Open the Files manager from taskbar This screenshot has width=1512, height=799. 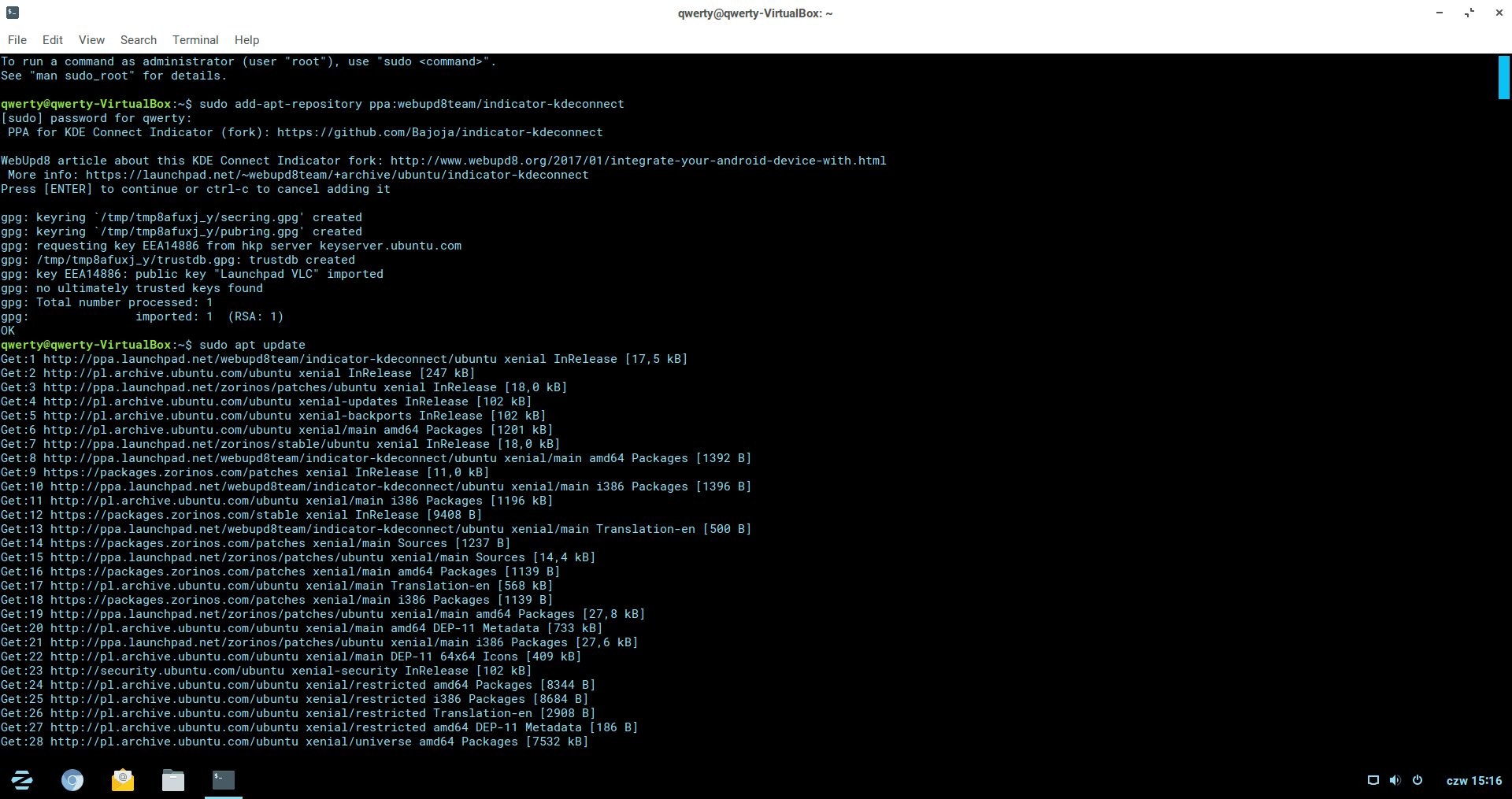pos(173,780)
